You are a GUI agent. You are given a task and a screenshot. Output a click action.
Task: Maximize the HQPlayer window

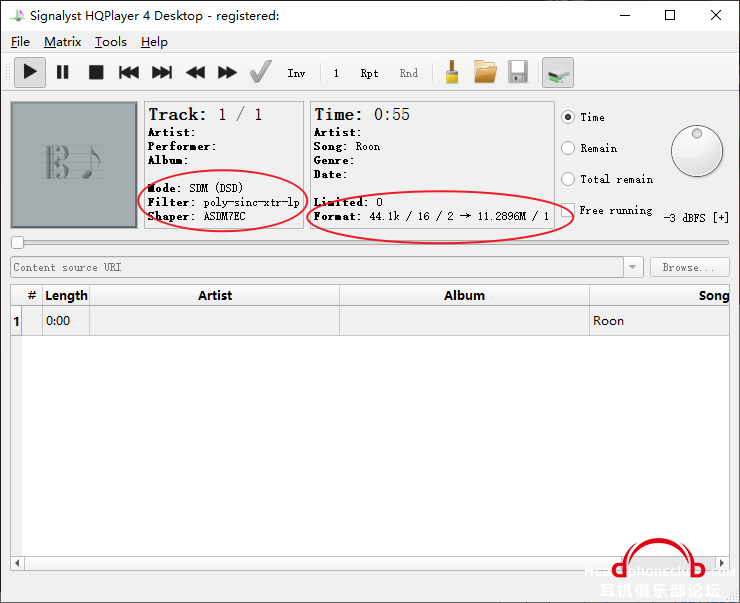pos(670,16)
